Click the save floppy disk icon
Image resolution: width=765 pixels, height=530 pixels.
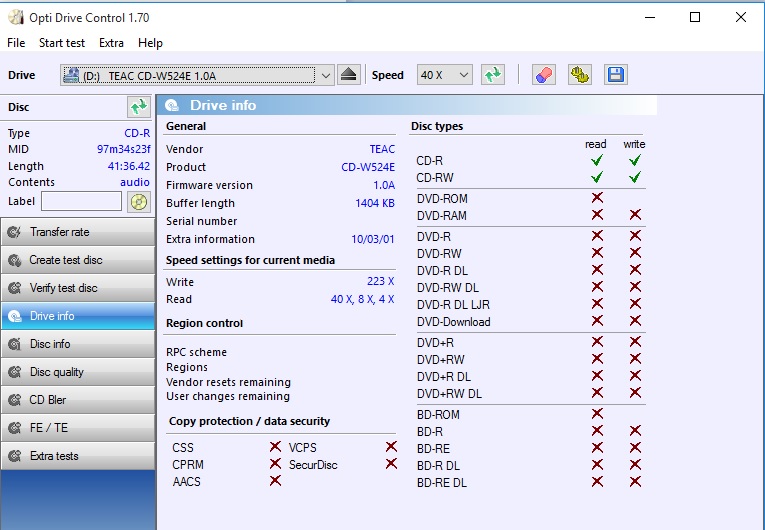pos(616,75)
